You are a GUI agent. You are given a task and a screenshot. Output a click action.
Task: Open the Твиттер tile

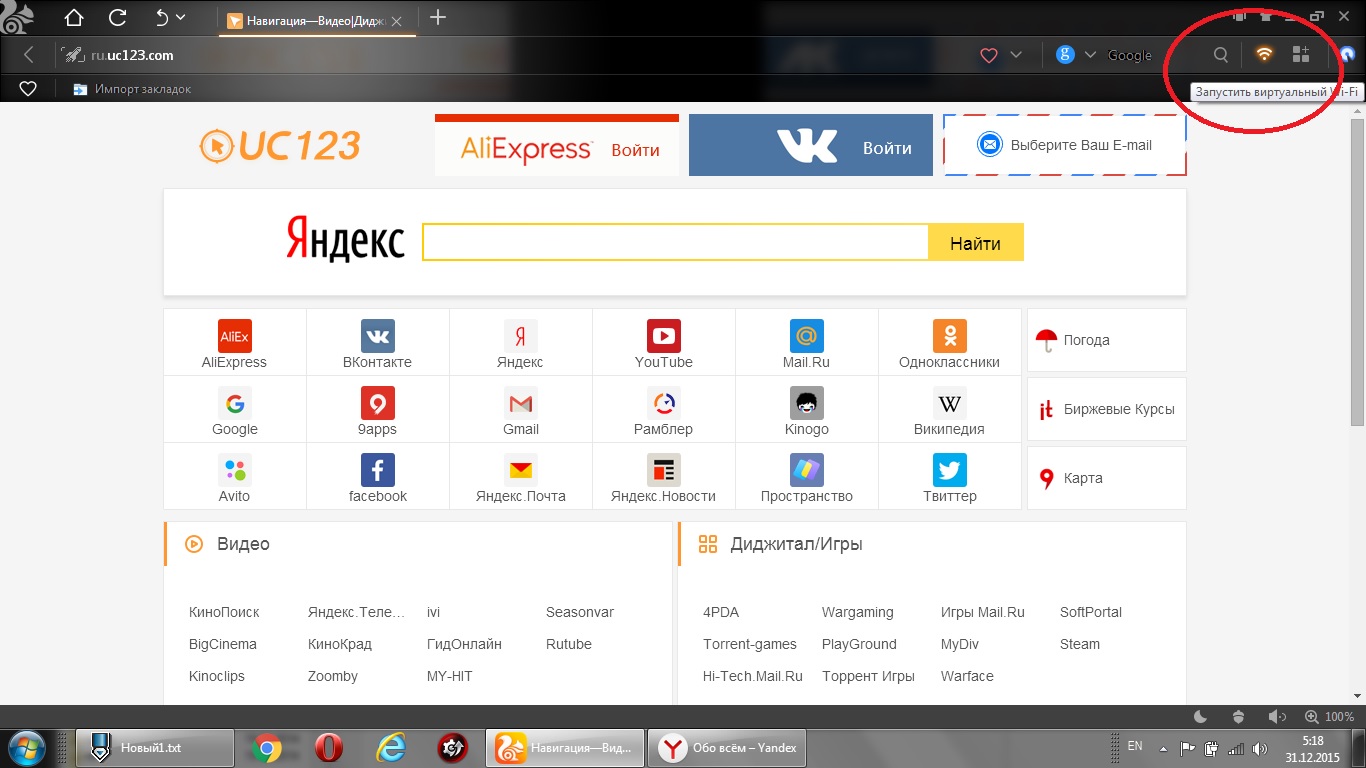[x=949, y=477]
